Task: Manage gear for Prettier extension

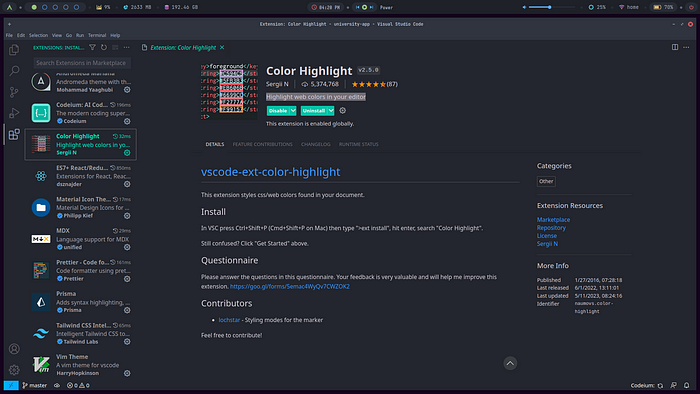Action: (127, 279)
